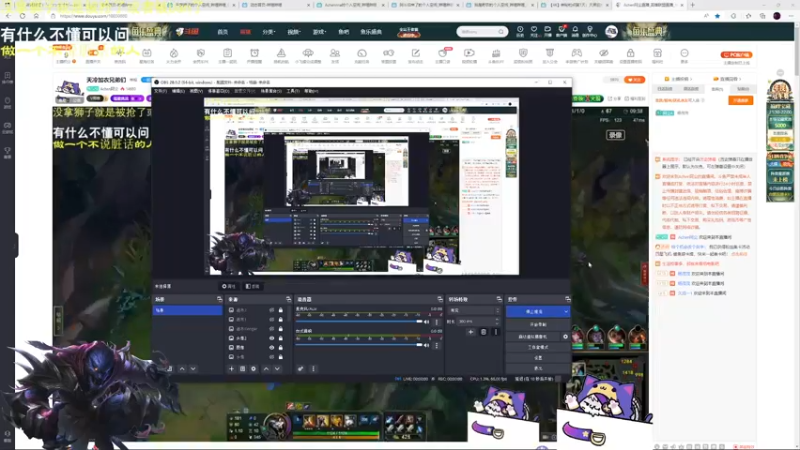
Task: Add a source with plus icon
Action: (x=231, y=368)
